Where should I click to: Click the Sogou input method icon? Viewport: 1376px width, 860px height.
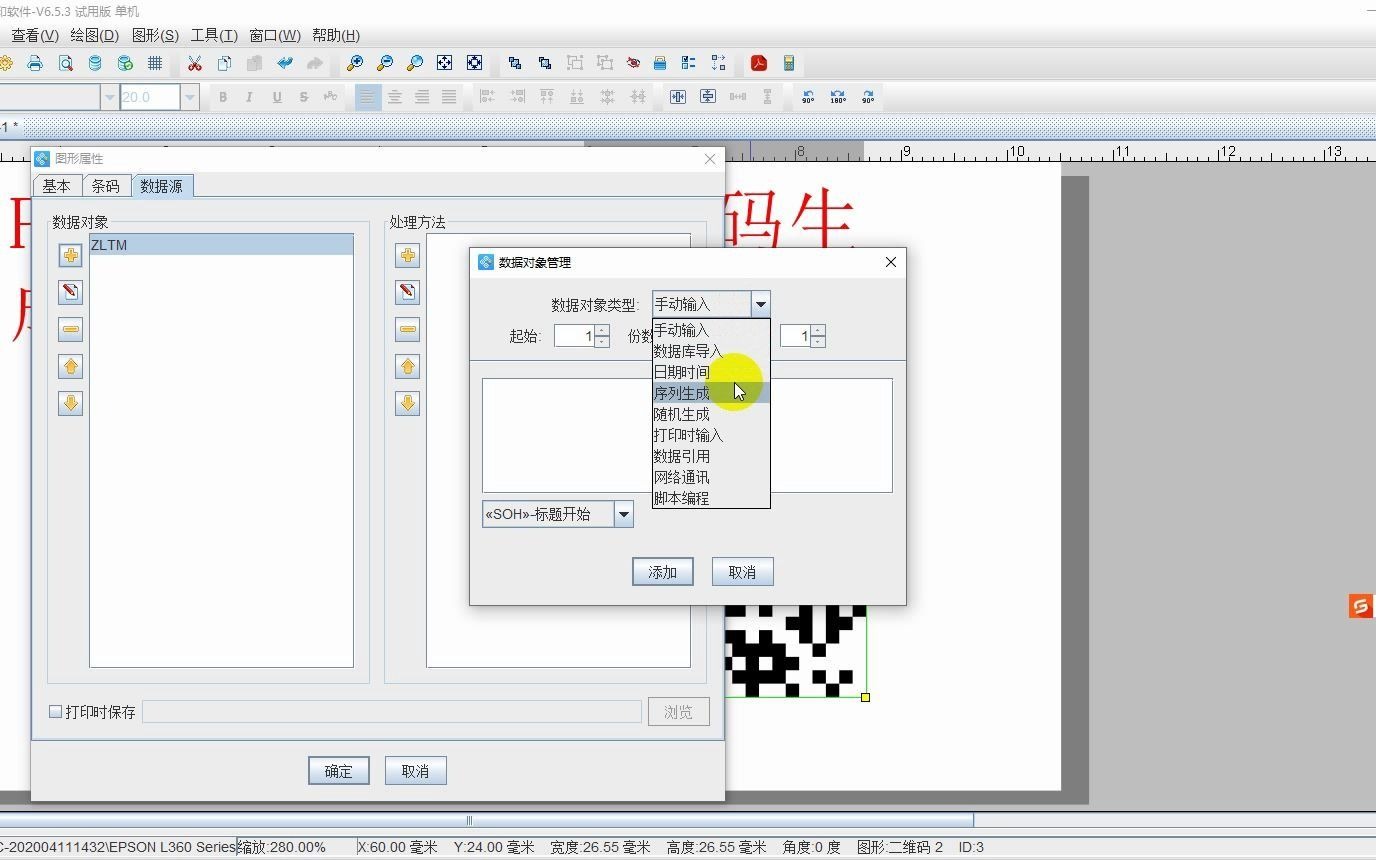(x=1361, y=606)
